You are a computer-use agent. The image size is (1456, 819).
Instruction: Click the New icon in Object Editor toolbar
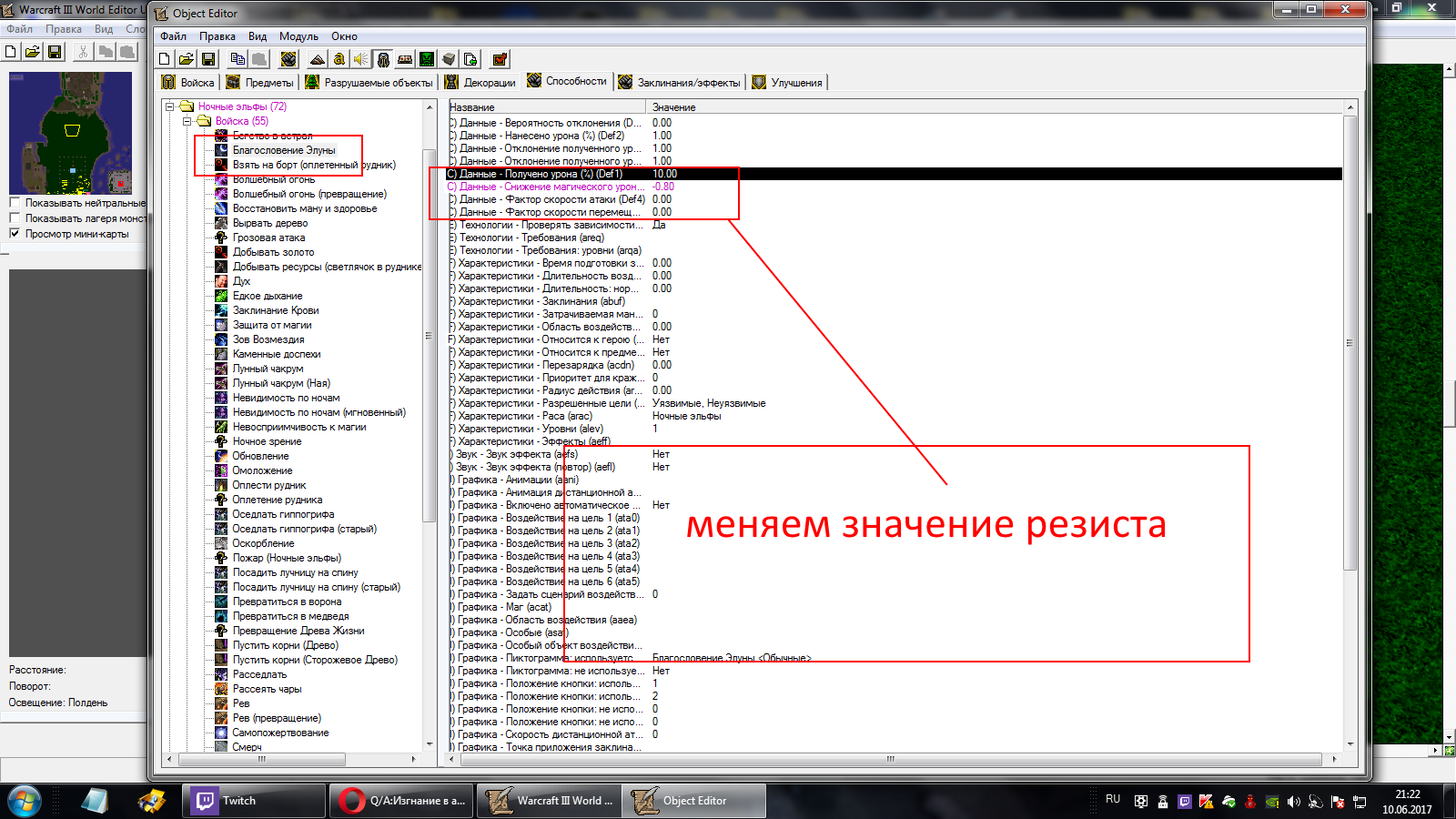[165, 59]
